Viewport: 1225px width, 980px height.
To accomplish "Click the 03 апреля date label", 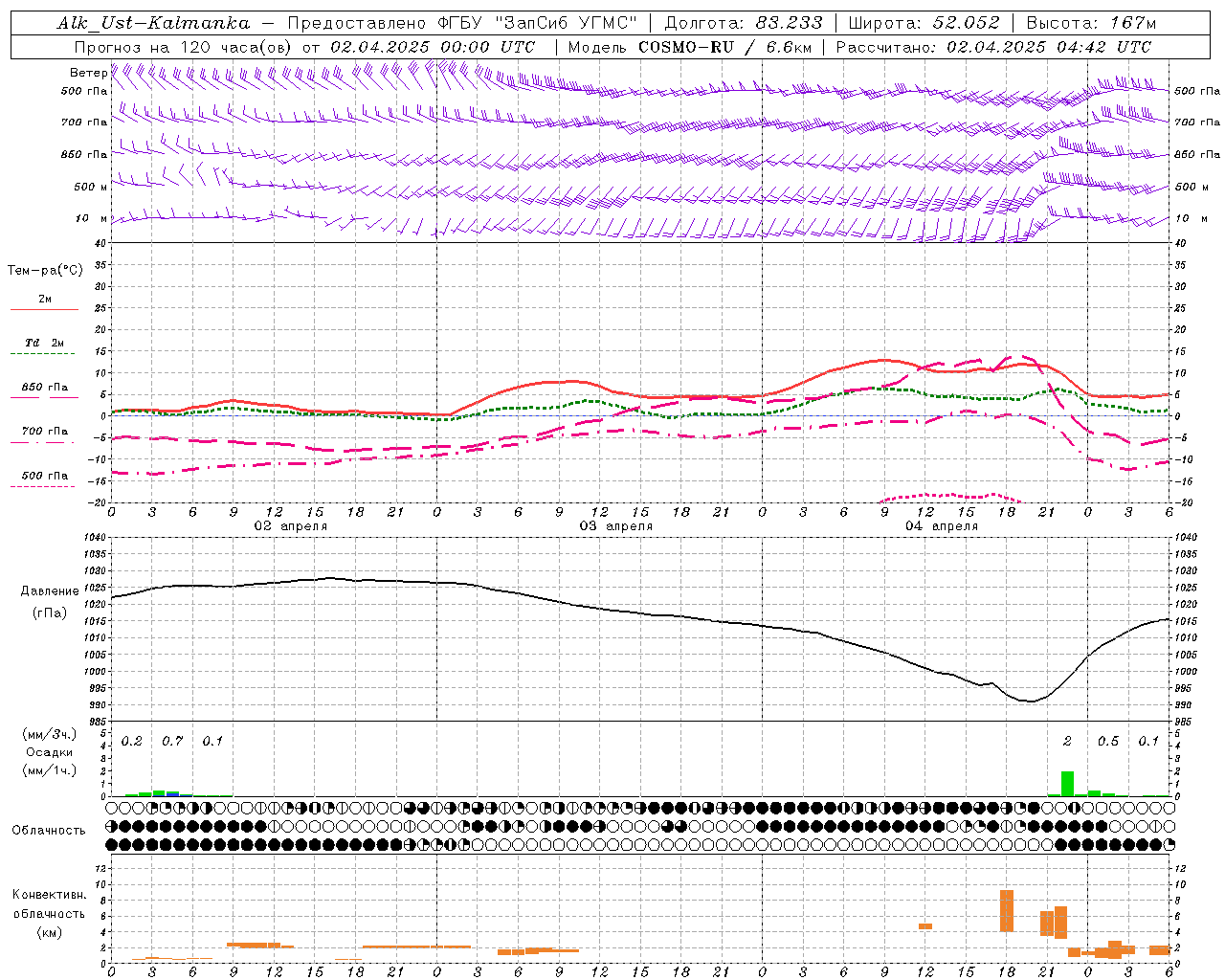I will (615, 526).
